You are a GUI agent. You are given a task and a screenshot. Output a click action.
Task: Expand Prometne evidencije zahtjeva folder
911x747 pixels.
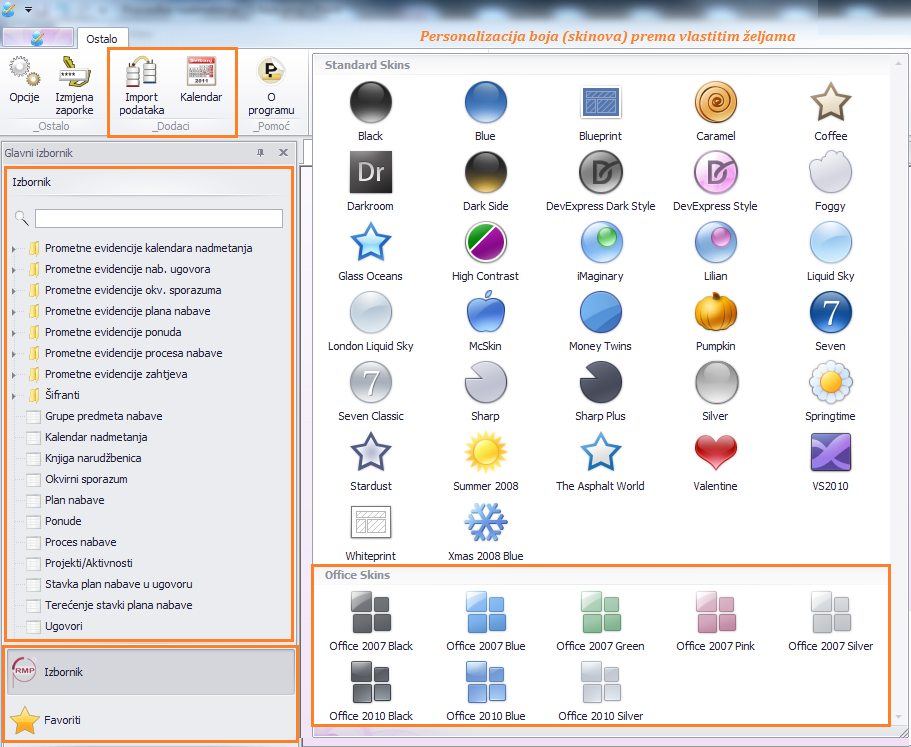[x=14, y=375]
